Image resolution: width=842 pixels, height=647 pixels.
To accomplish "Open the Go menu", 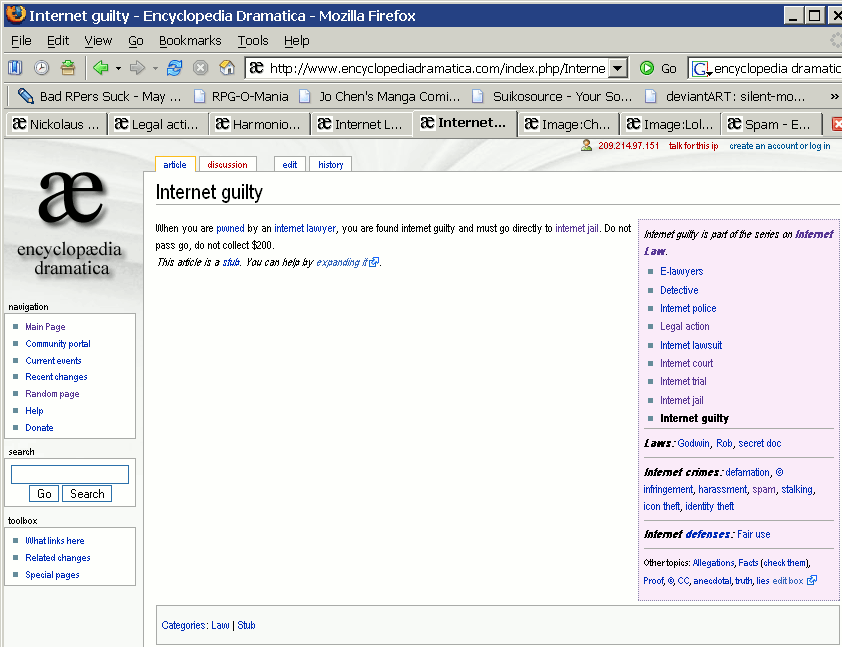I will 136,41.
